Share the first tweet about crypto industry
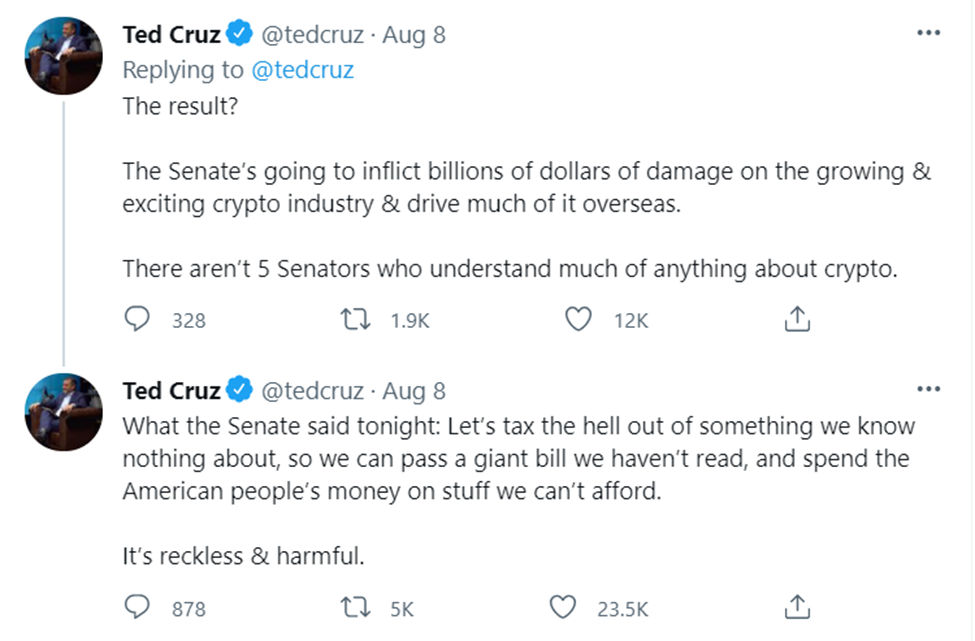This screenshot has height=641, width=975. tap(796, 320)
